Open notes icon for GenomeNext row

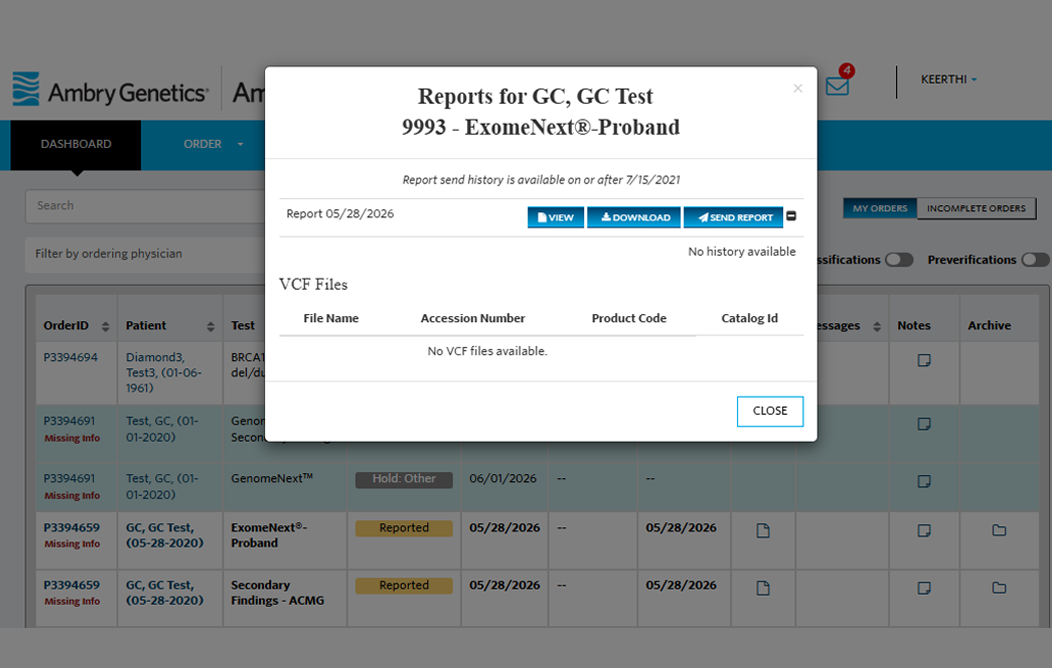[924, 481]
